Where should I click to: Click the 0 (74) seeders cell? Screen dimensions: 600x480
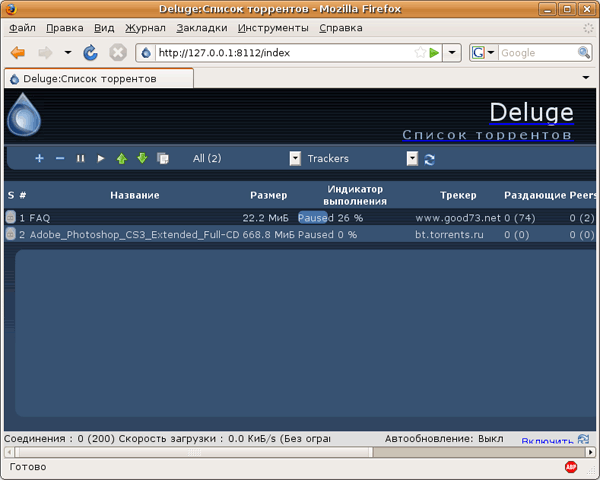[x=520, y=218]
